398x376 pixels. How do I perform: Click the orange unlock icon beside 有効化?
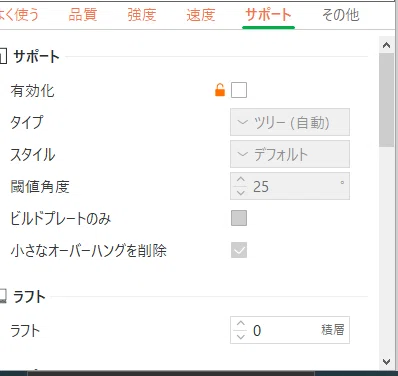tap(220, 90)
